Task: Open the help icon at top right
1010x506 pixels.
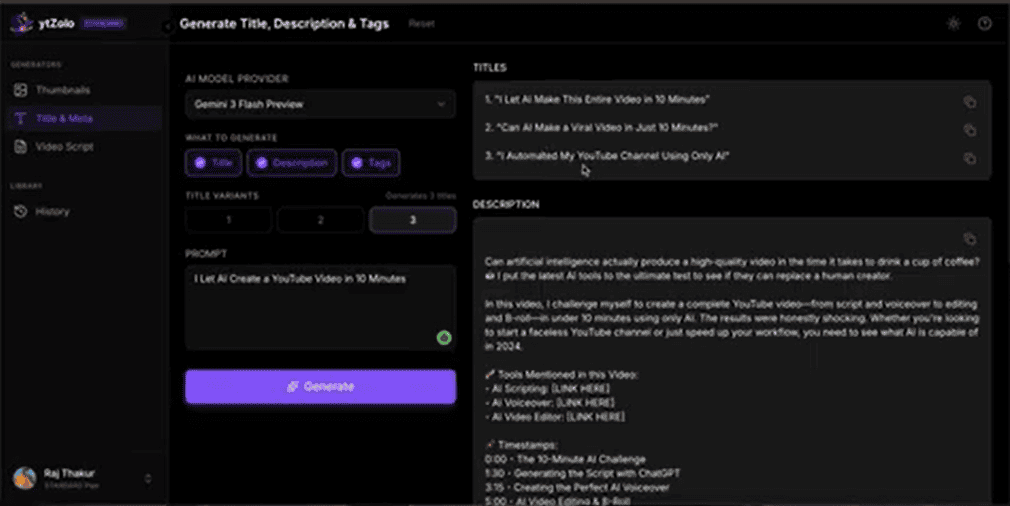Action: pyautogui.click(x=985, y=24)
